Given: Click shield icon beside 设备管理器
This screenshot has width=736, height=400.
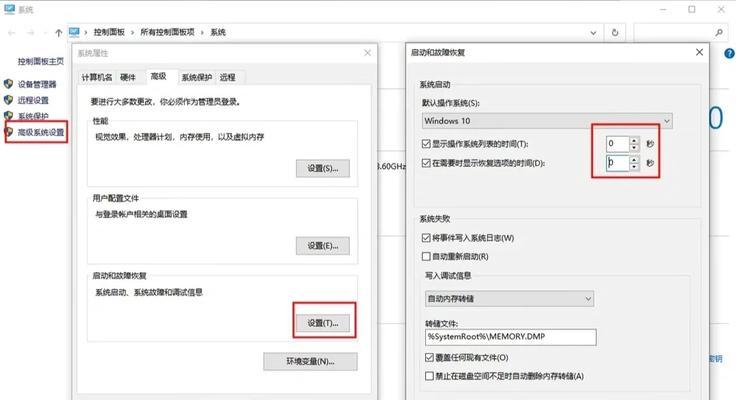Looking at the screenshot, I should [8, 84].
